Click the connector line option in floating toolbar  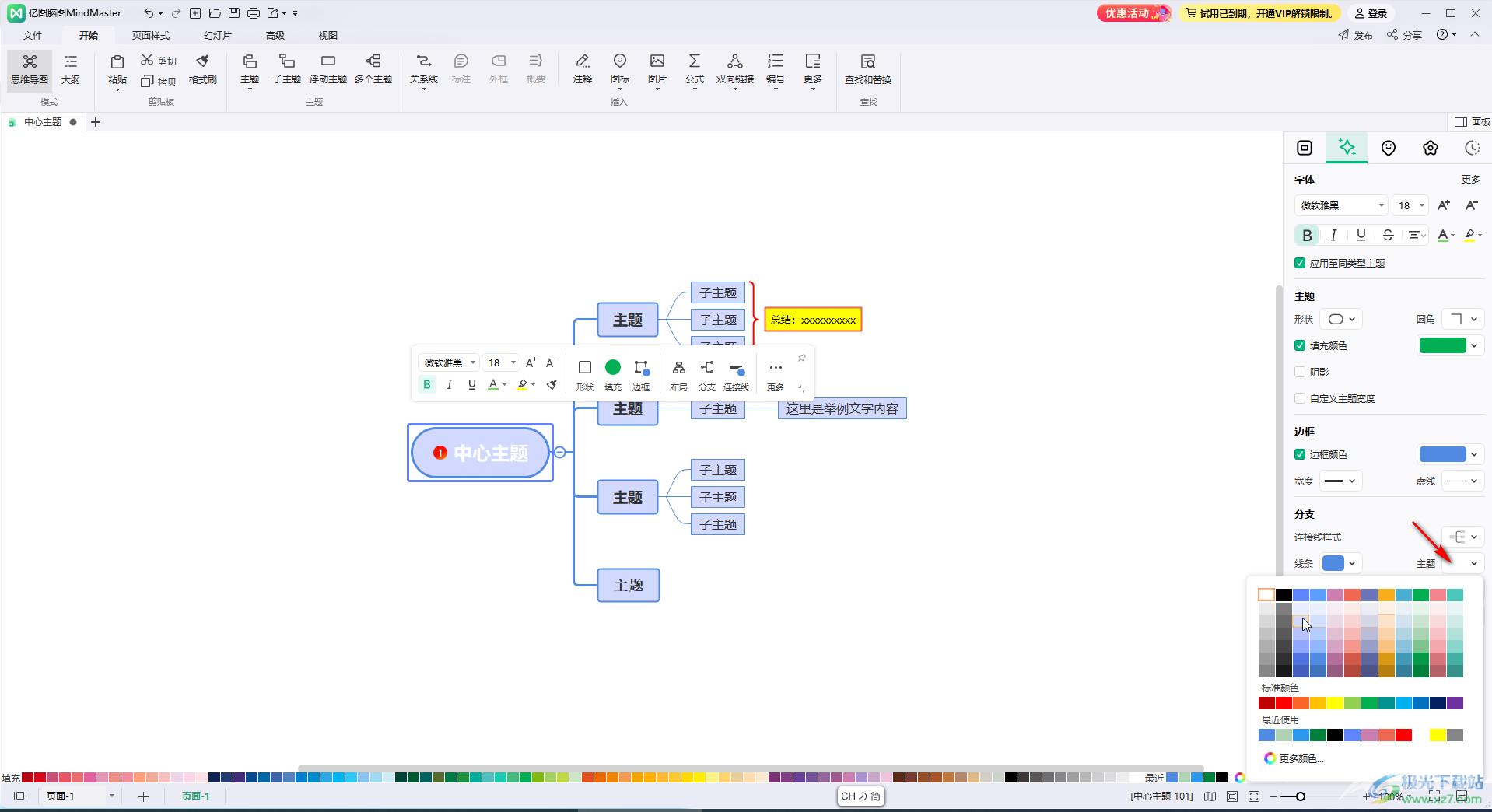[x=736, y=375]
